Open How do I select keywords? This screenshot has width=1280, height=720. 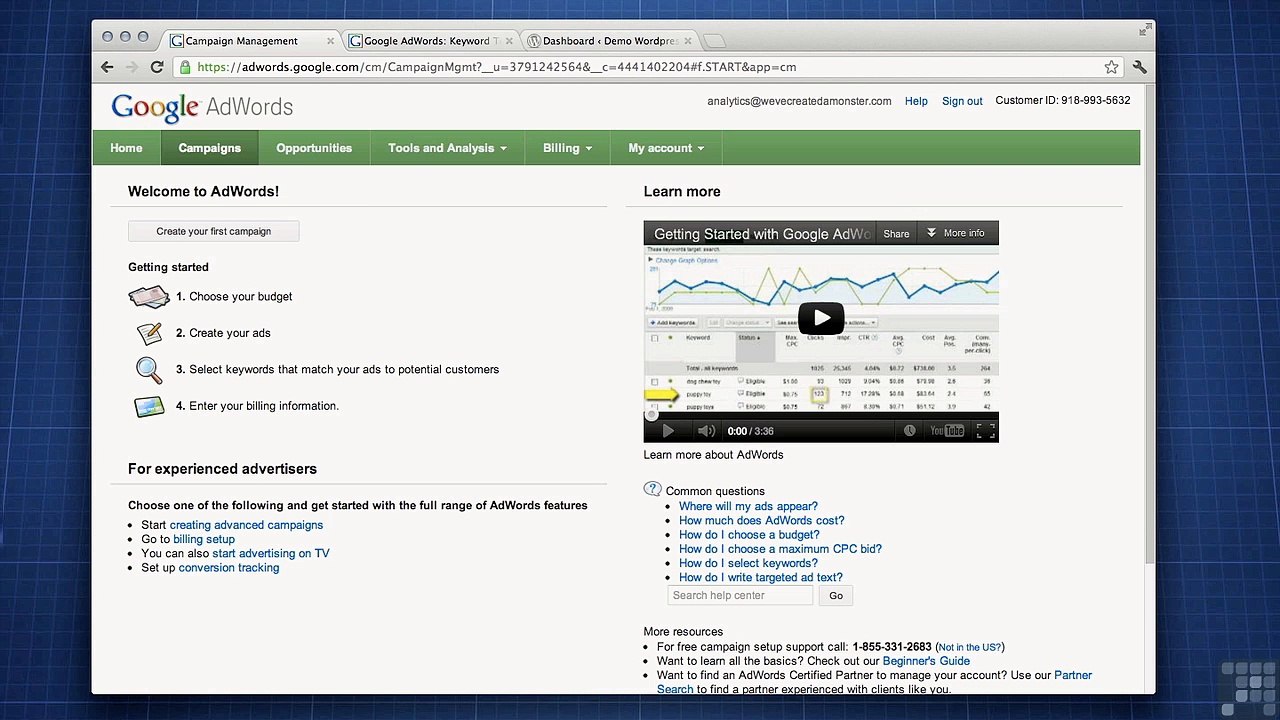pos(748,563)
